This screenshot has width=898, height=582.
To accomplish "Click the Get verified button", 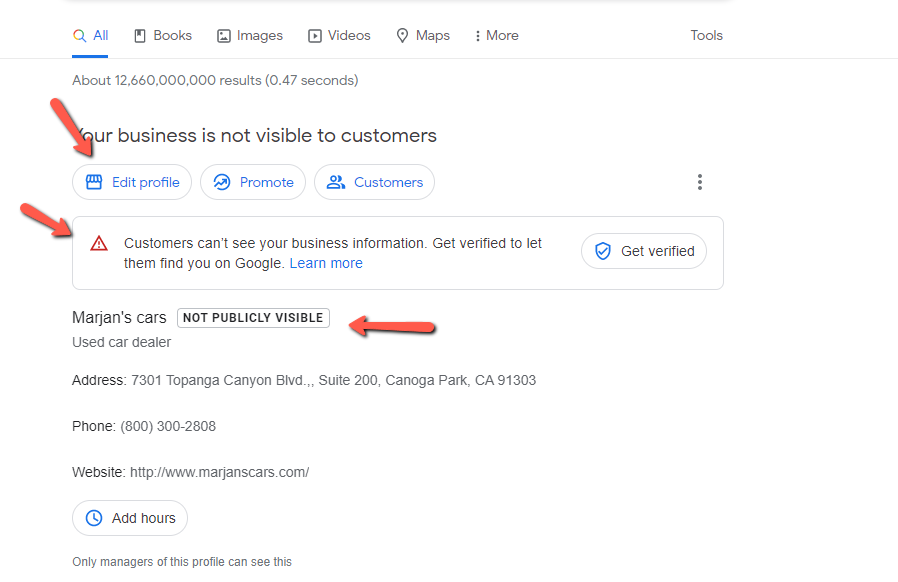I will point(644,251).
